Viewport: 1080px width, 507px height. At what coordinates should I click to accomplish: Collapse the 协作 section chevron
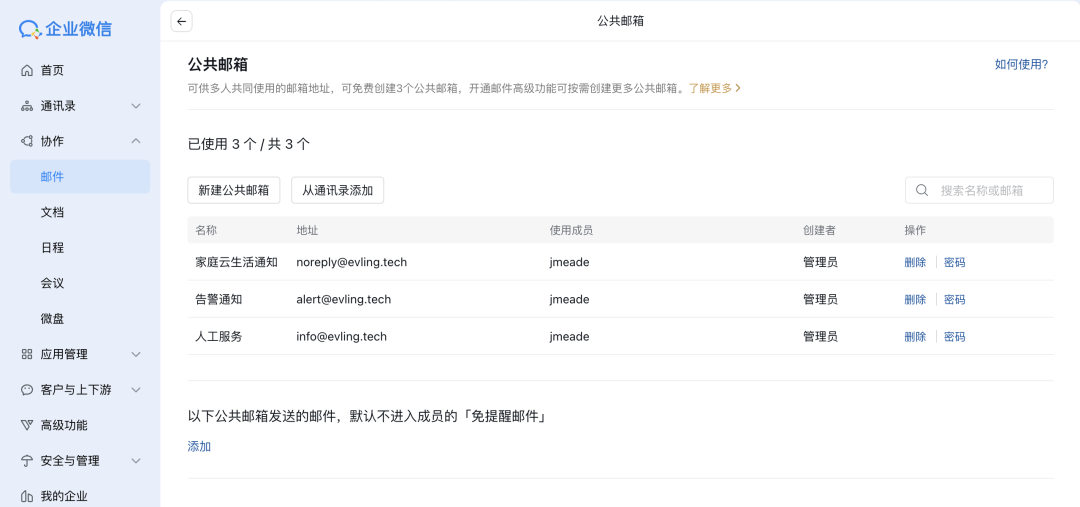[136, 141]
